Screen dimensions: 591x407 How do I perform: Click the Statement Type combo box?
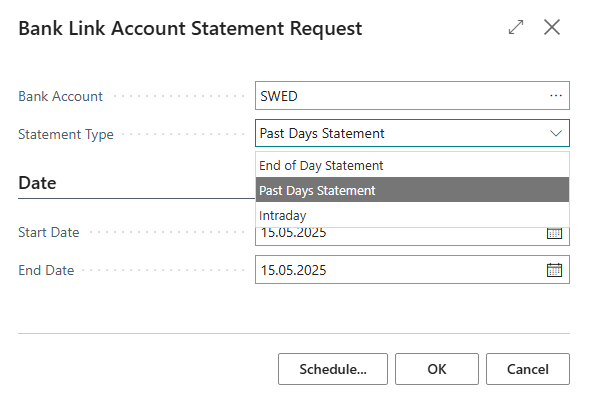412,133
